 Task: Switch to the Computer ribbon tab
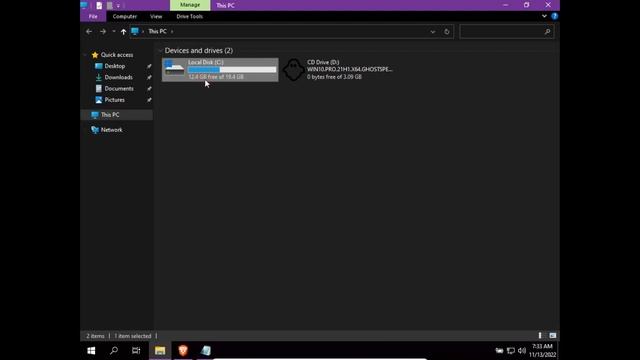pos(124,16)
